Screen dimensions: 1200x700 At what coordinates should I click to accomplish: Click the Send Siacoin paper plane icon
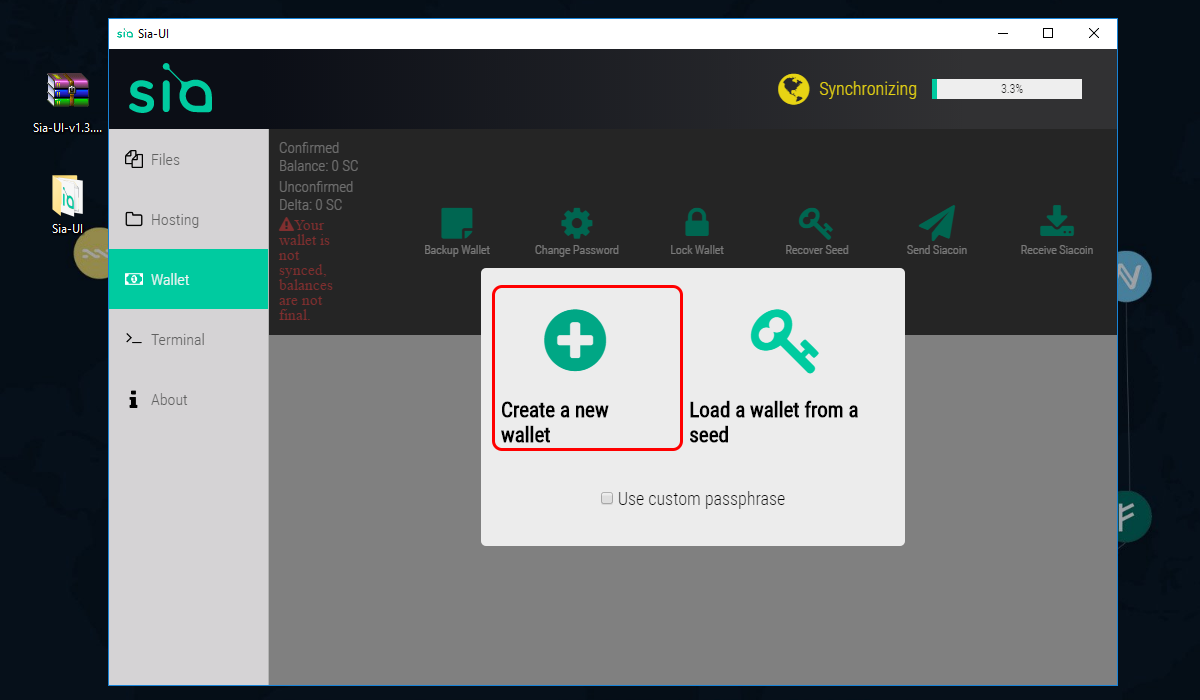coord(937,223)
